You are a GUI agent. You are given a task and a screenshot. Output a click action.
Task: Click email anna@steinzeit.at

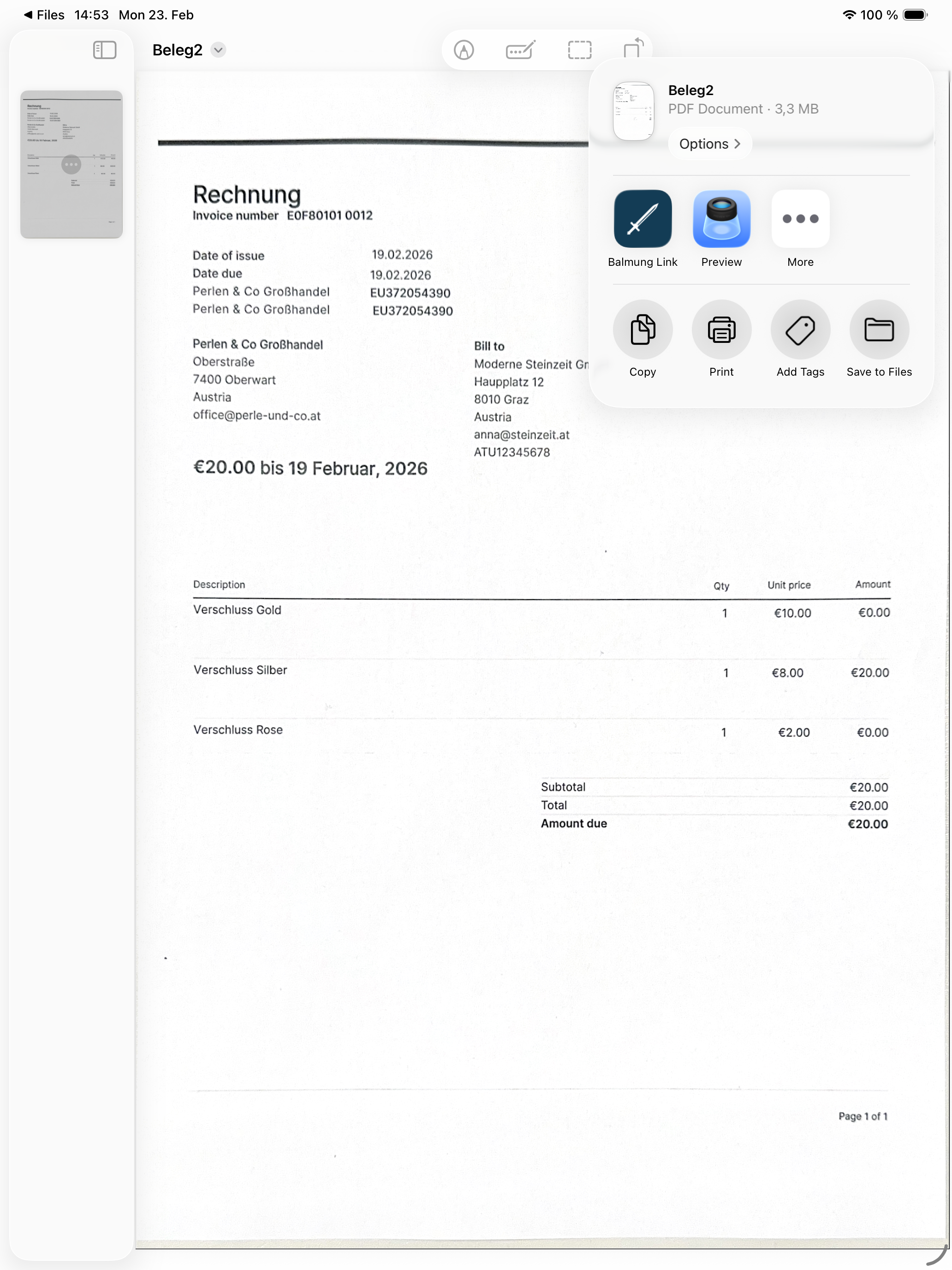(522, 435)
